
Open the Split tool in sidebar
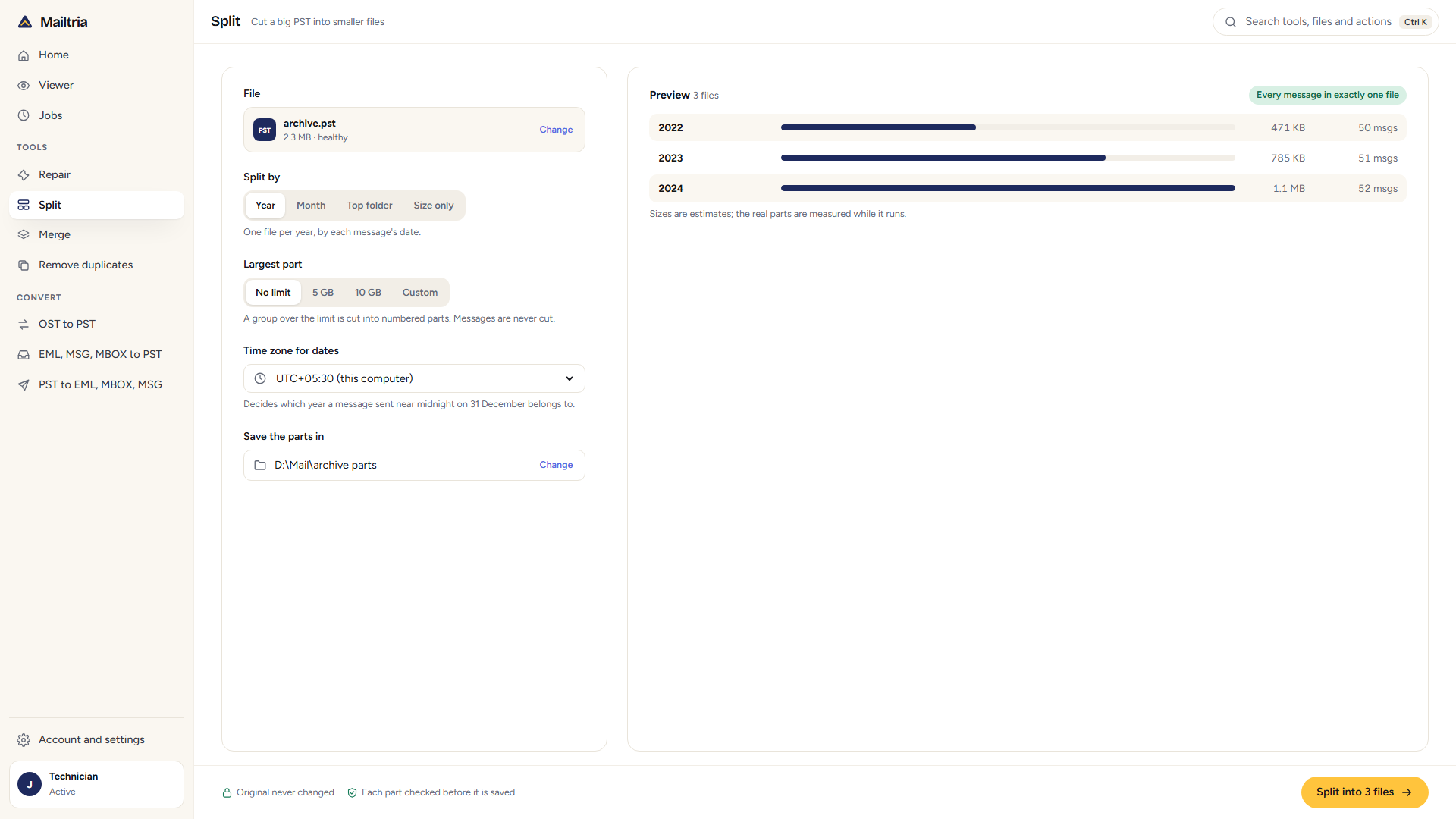96,206
